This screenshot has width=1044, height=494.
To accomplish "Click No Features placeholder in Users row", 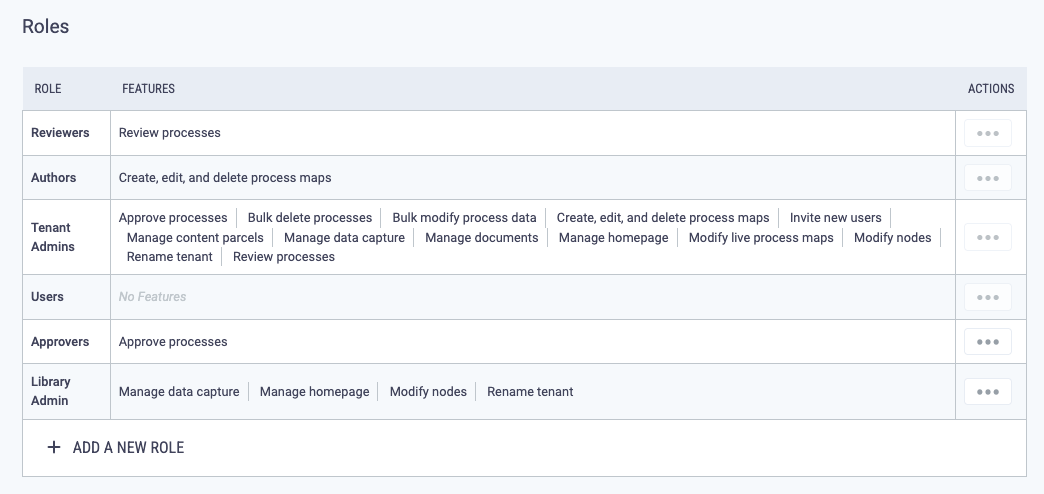I will click(152, 297).
